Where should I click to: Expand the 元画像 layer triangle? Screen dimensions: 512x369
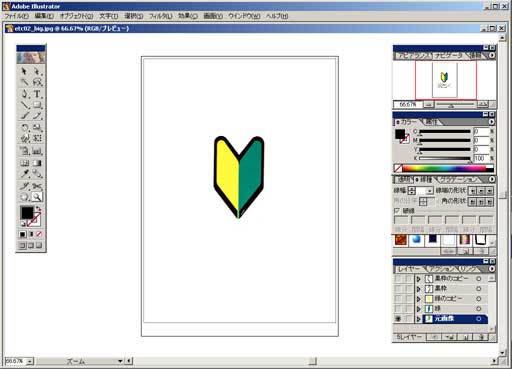point(419,319)
